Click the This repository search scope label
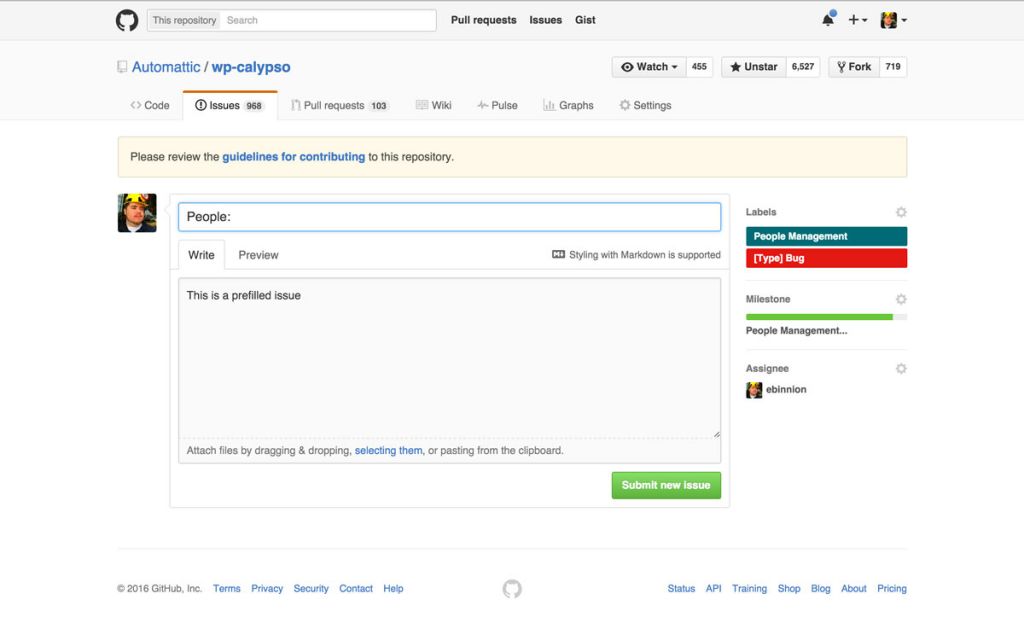Viewport: 1024px width, 640px height. point(184,20)
